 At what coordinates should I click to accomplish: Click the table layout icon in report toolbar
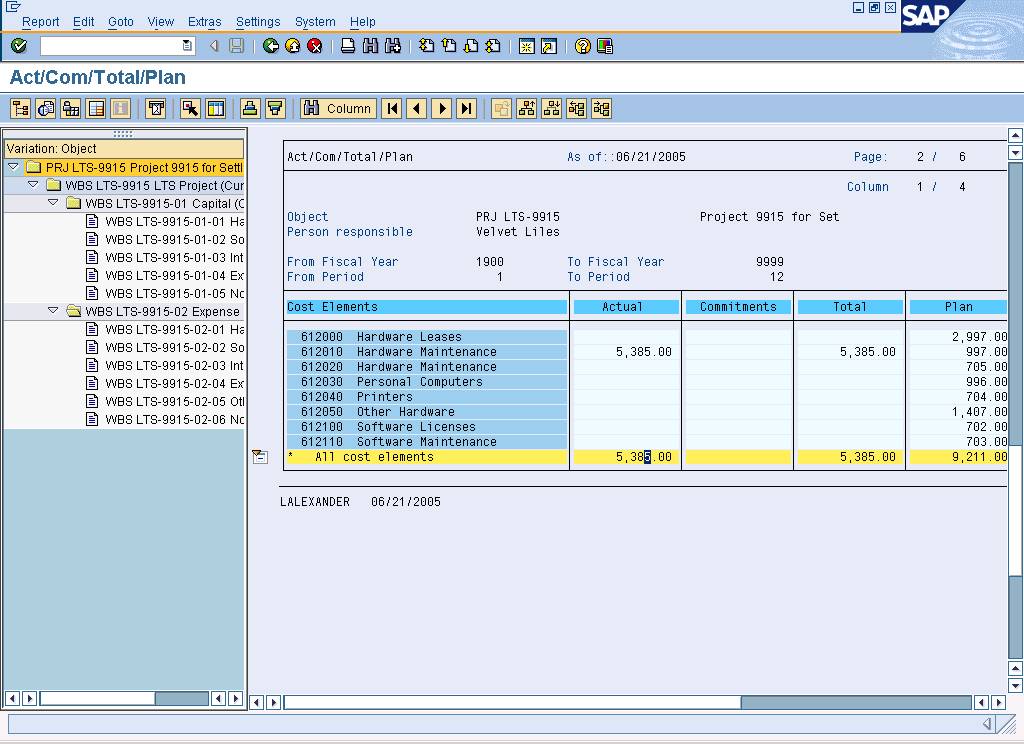pyautogui.click(x=96, y=108)
